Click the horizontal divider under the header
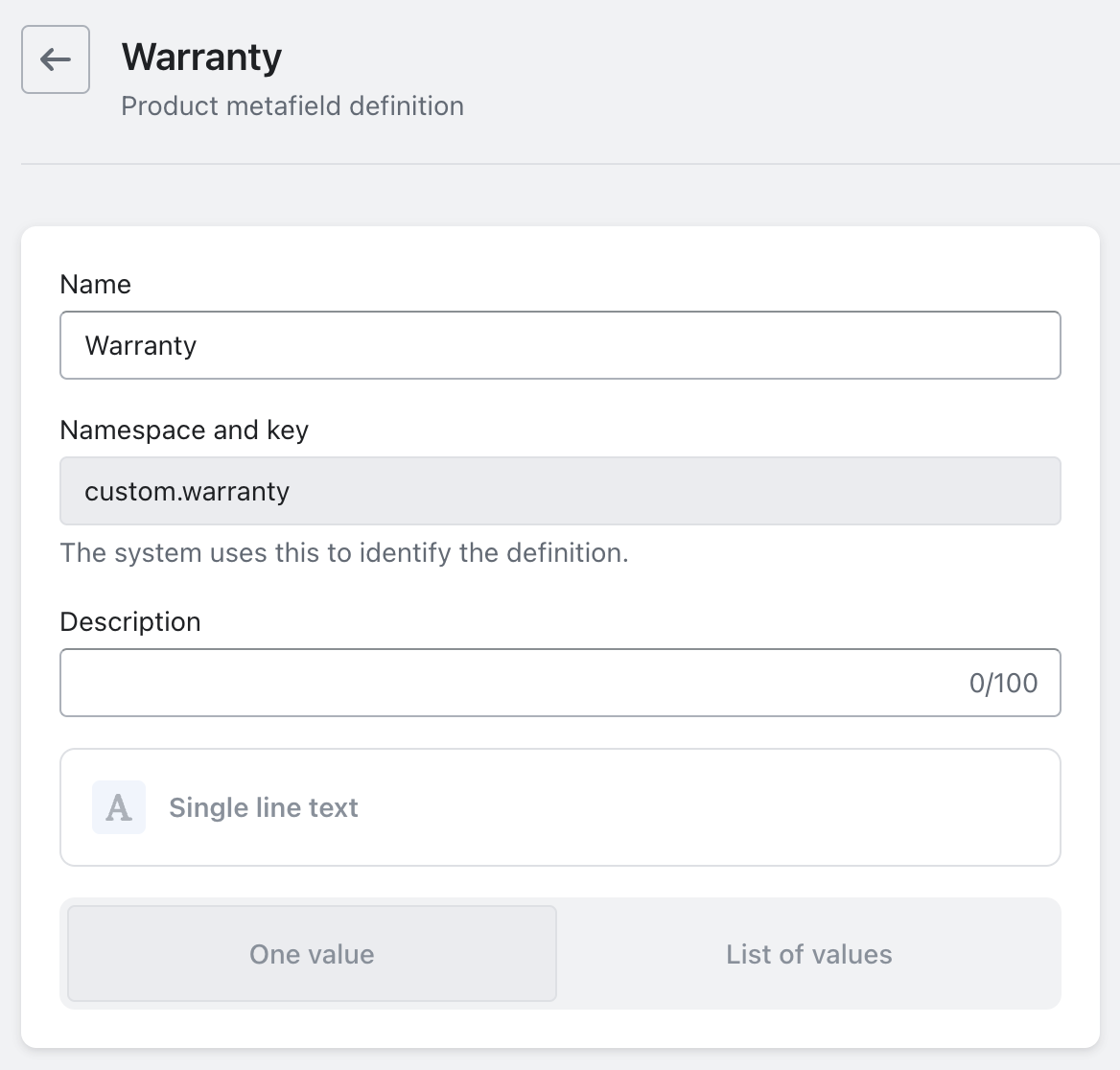 tap(560, 164)
